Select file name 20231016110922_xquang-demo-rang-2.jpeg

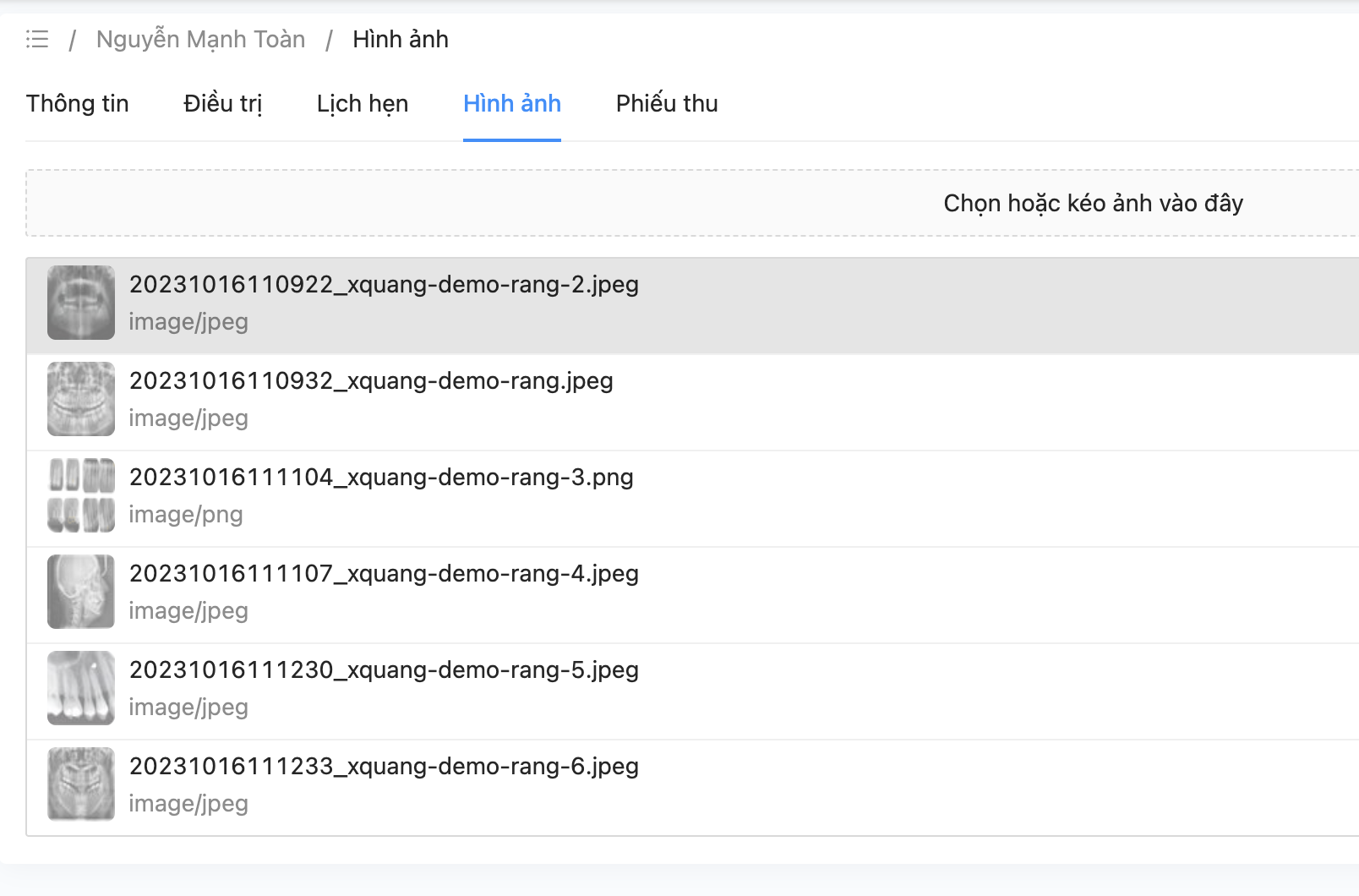[x=384, y=285]
